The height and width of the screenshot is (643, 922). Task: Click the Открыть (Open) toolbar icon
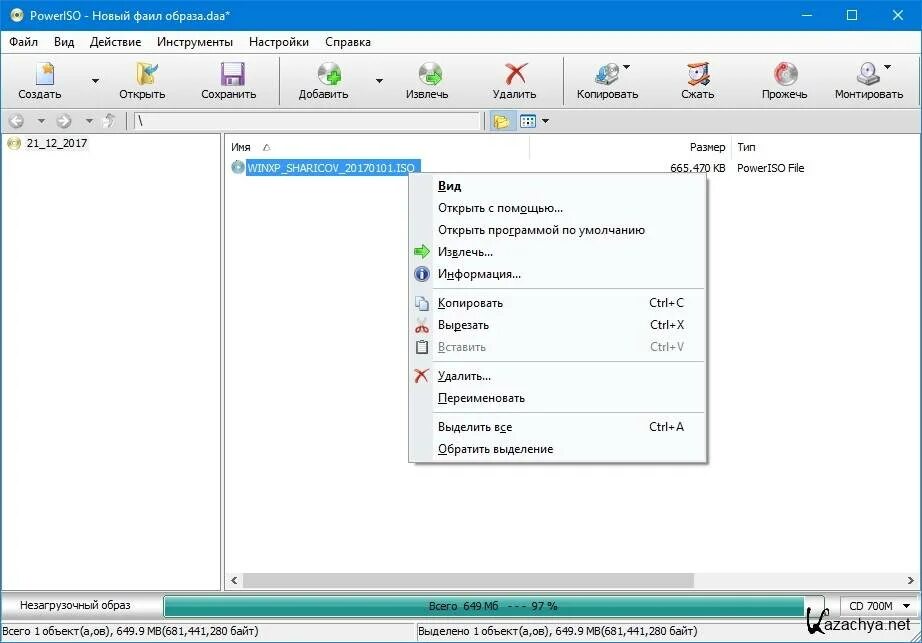coord(146,75)
